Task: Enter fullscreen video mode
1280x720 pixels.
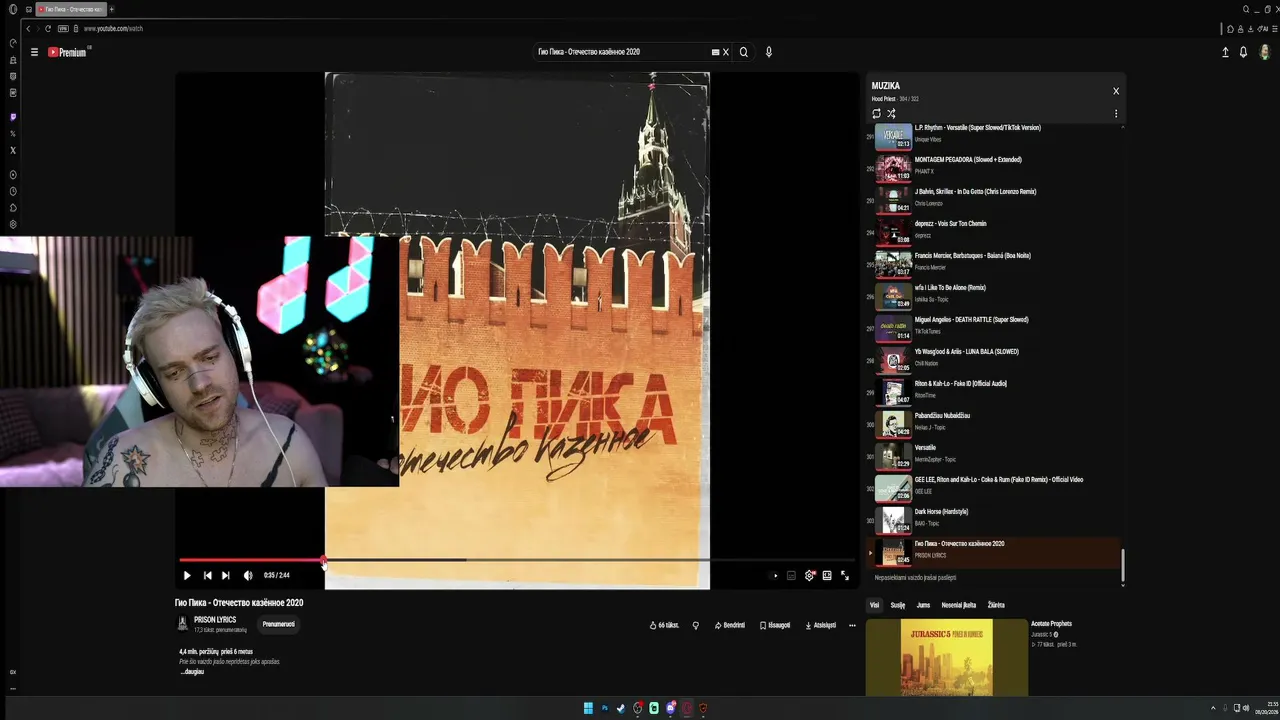Action: tap(845, 575)
